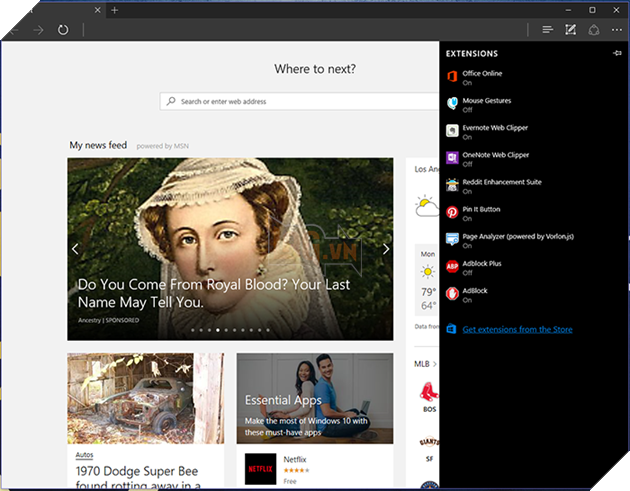Click the Netflix app logo
Viewport: 630px width, 491px height.
[x=260, y=469]
